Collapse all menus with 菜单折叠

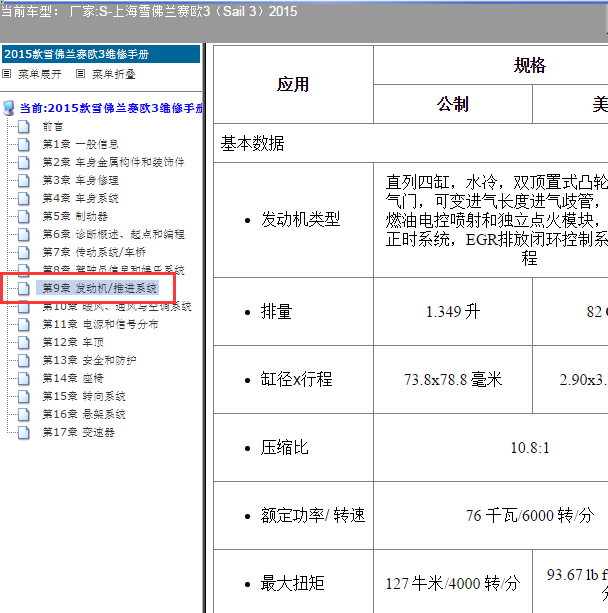tap(113, 74)
